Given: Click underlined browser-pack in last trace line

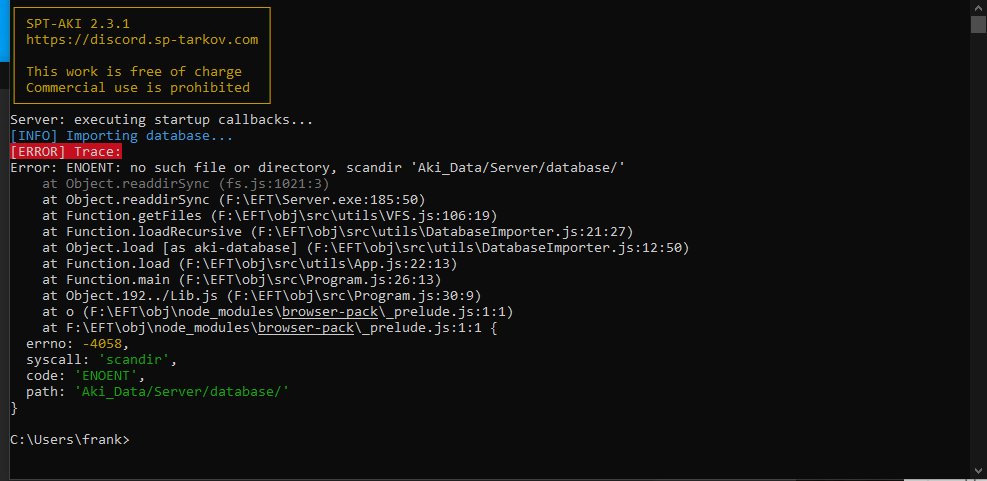Looking at the screenshot, I should (306, 327).
